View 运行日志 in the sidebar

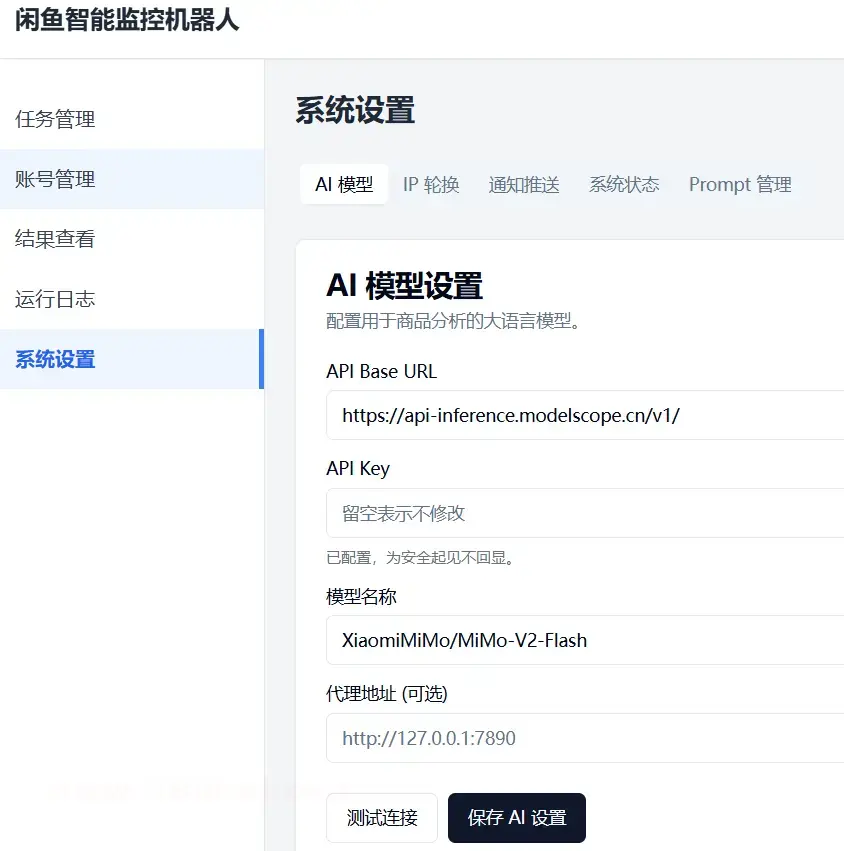coord(55,300)
